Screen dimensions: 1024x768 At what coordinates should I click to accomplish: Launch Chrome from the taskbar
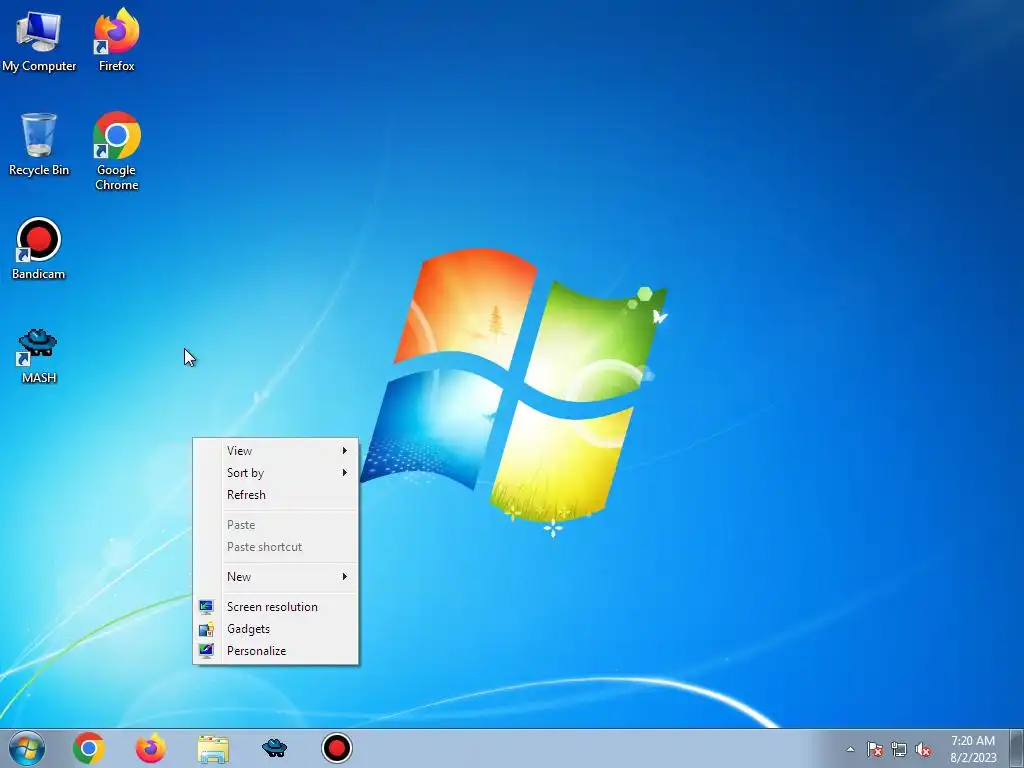pyautogui.click(x=89, y=748)
